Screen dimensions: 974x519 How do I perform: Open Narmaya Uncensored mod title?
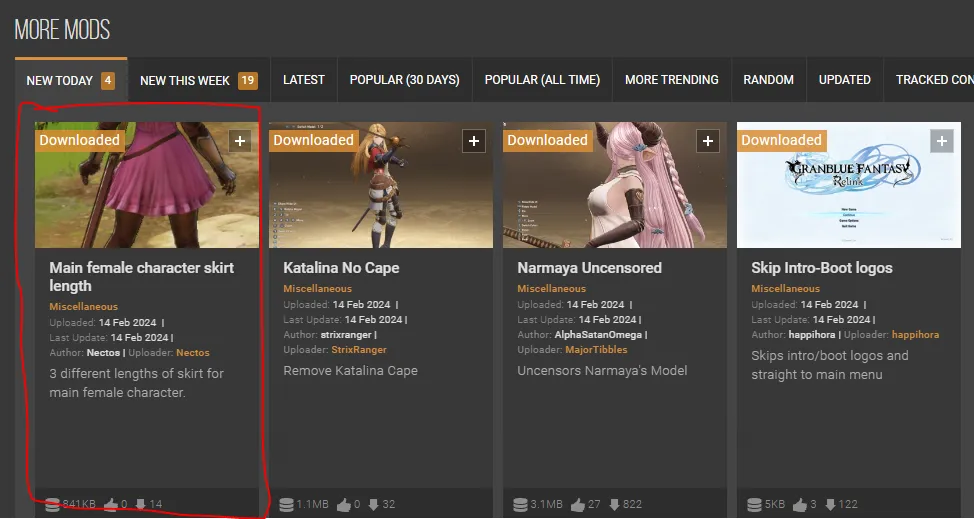pyautogui.click(x=589, y=268)
